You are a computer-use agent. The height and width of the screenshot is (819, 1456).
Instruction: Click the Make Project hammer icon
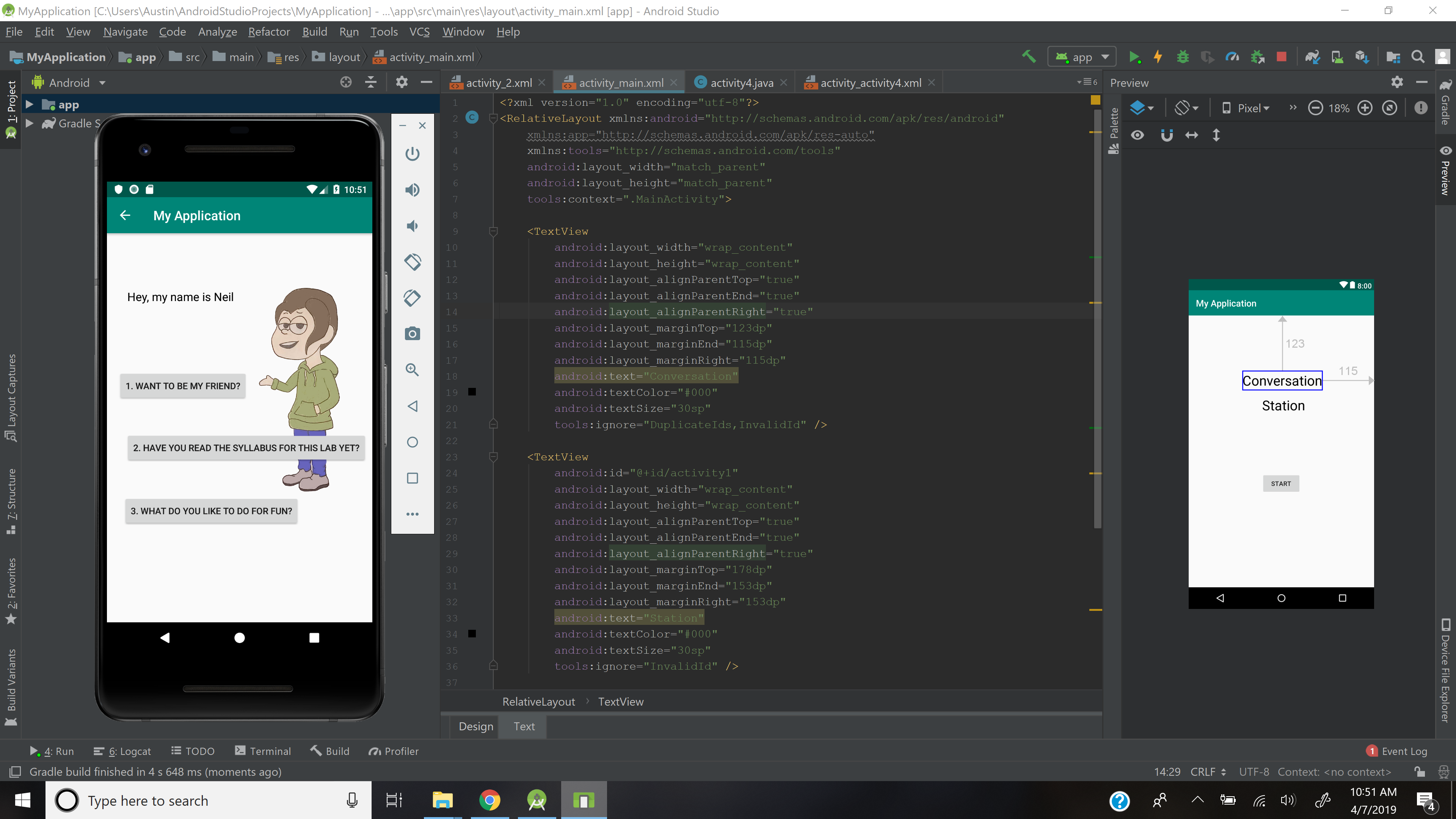(x=1029, y=56)
